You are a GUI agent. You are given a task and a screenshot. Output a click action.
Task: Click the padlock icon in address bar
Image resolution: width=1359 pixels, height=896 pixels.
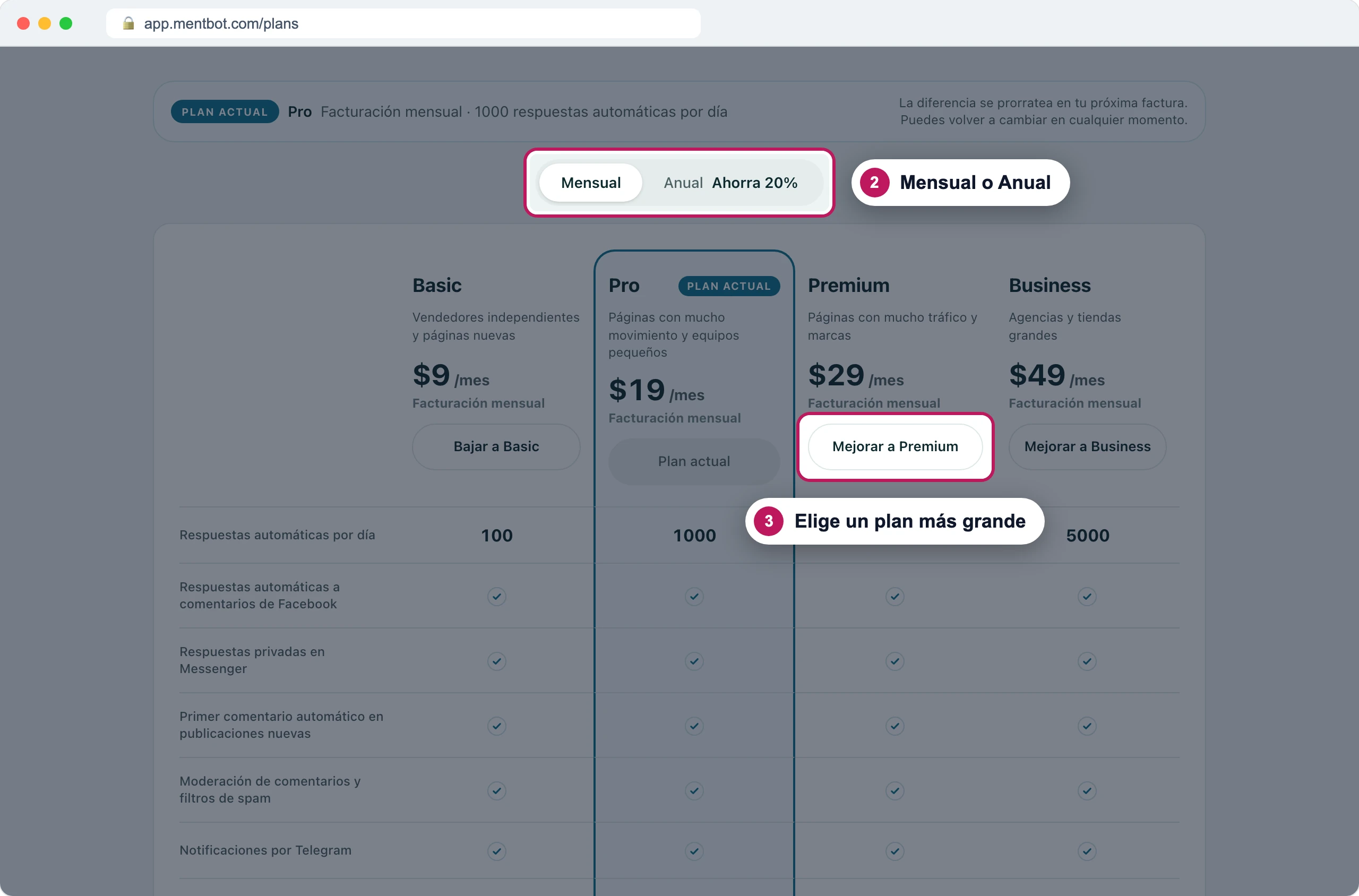pyautogui.click(x=128, y=23)
